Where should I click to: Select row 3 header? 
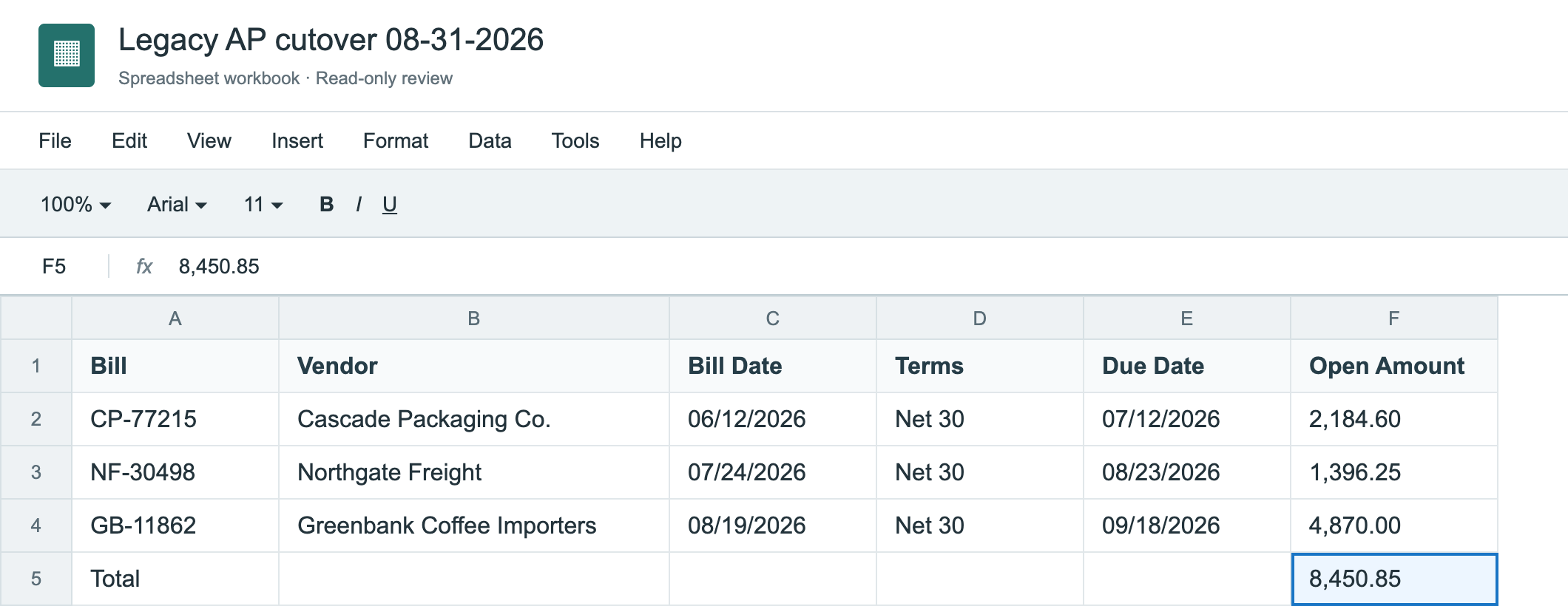[x=36, y=472]
